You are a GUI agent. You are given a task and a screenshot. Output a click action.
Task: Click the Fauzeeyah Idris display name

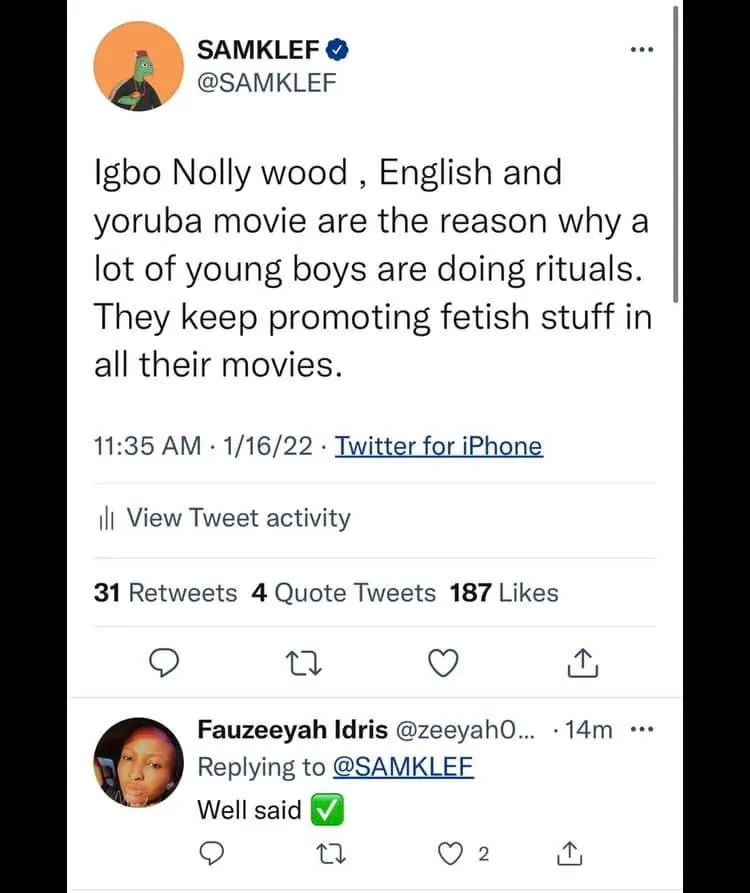point(292,730)
